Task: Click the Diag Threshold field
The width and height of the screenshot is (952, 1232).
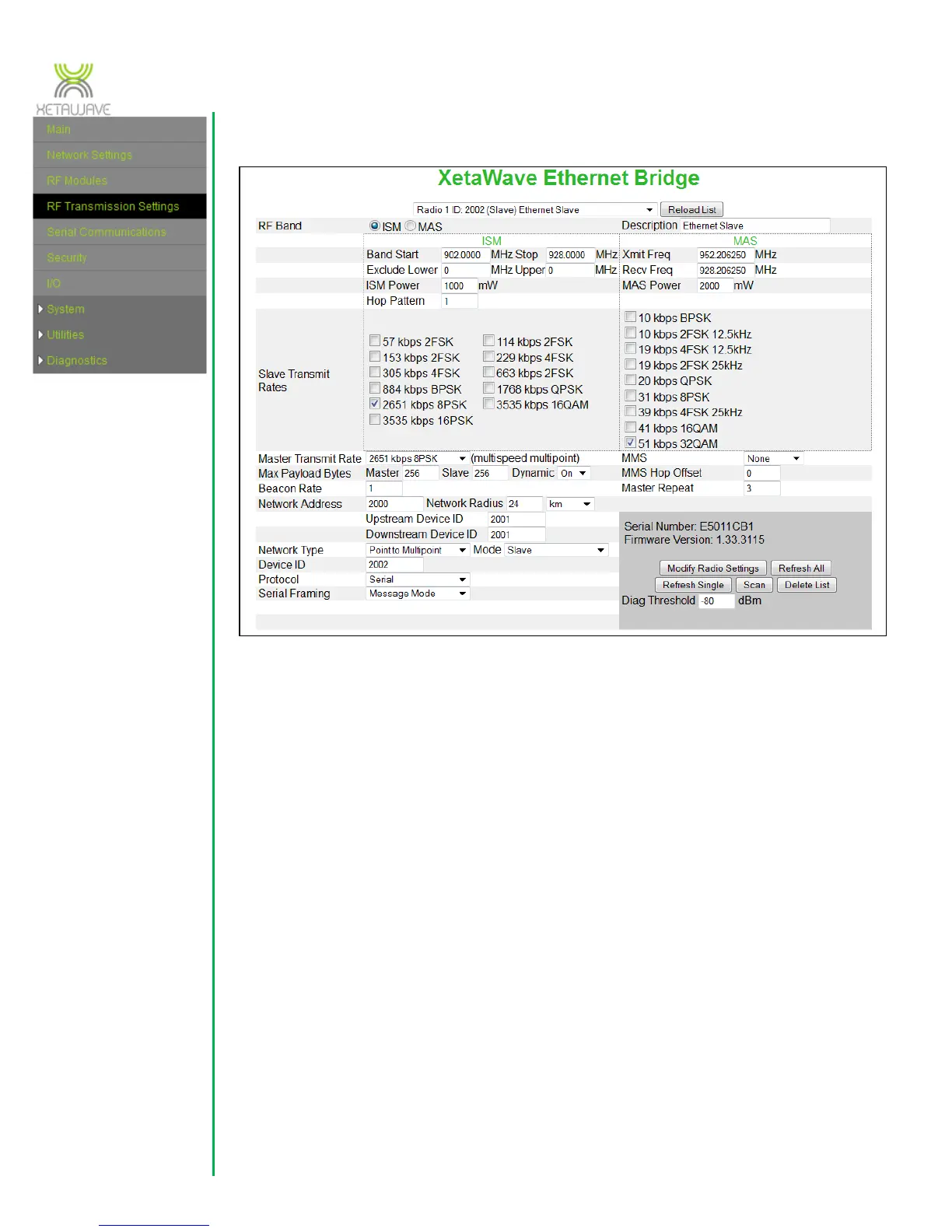Action: coord(716,601)
